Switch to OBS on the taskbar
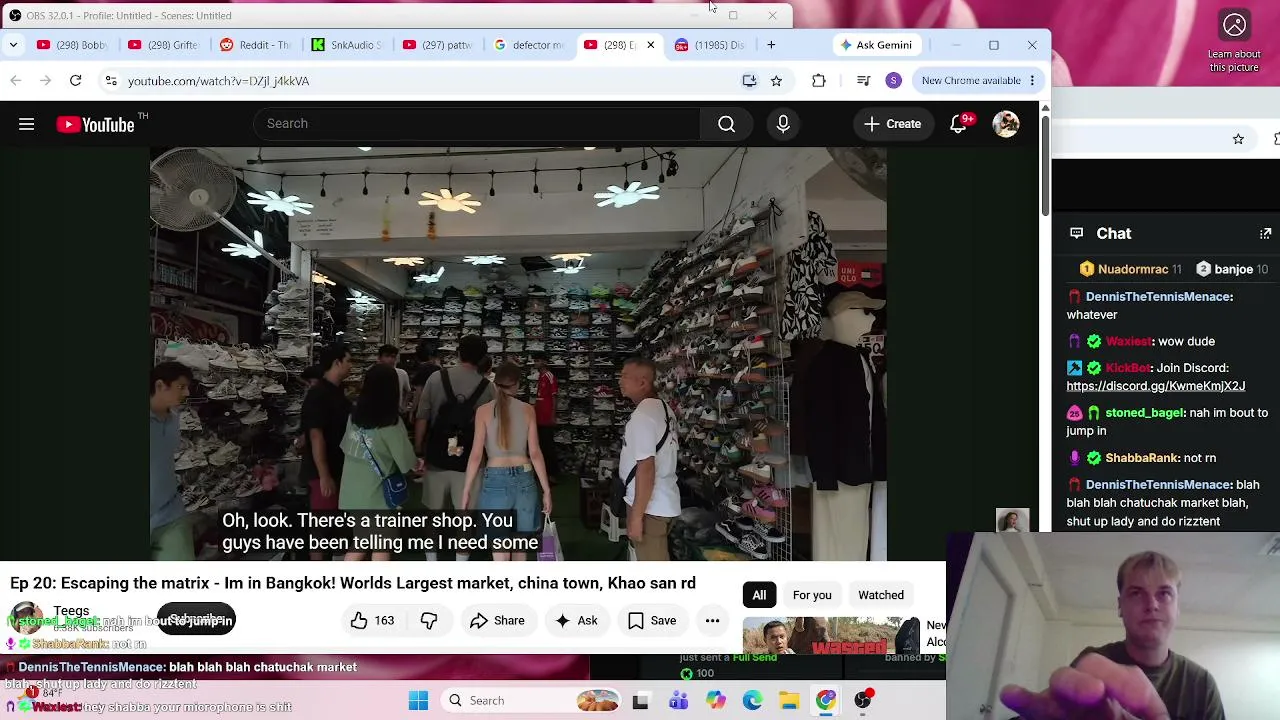 [x=863, y=700]
